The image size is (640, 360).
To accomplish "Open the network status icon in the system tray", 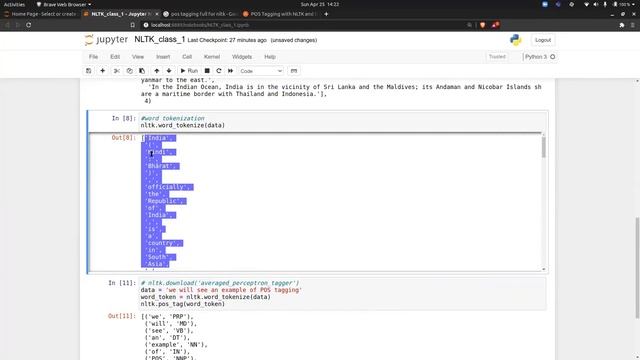I will [587, 4].
